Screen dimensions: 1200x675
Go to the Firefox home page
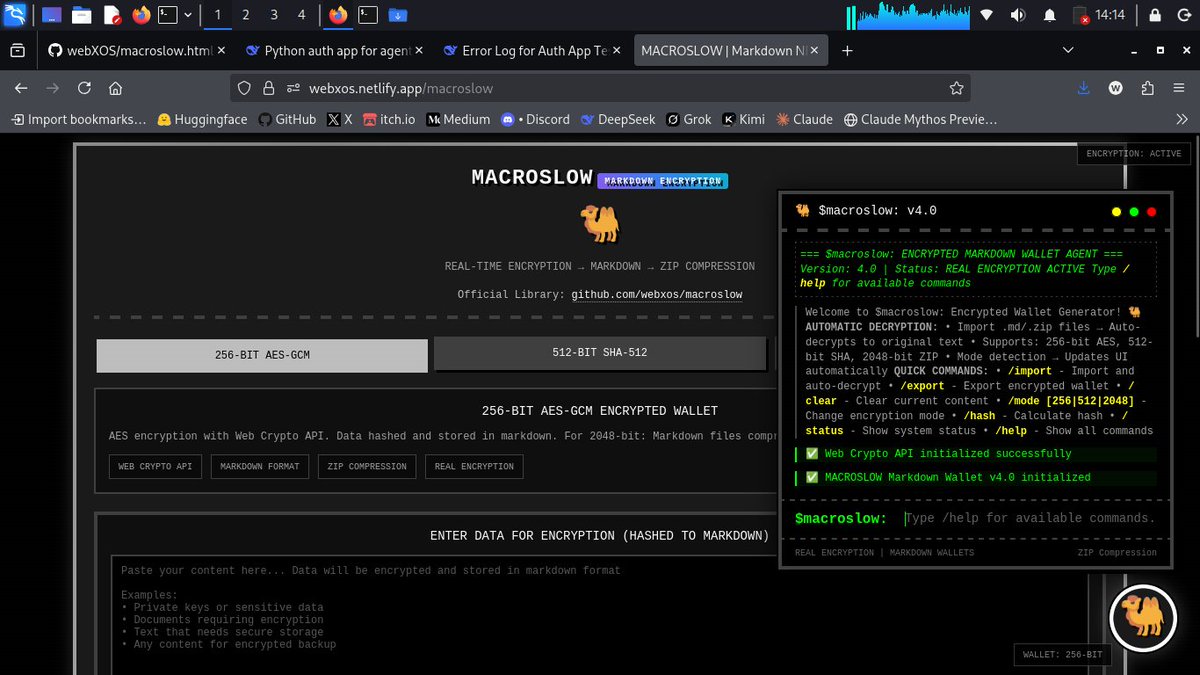point(116,88)
